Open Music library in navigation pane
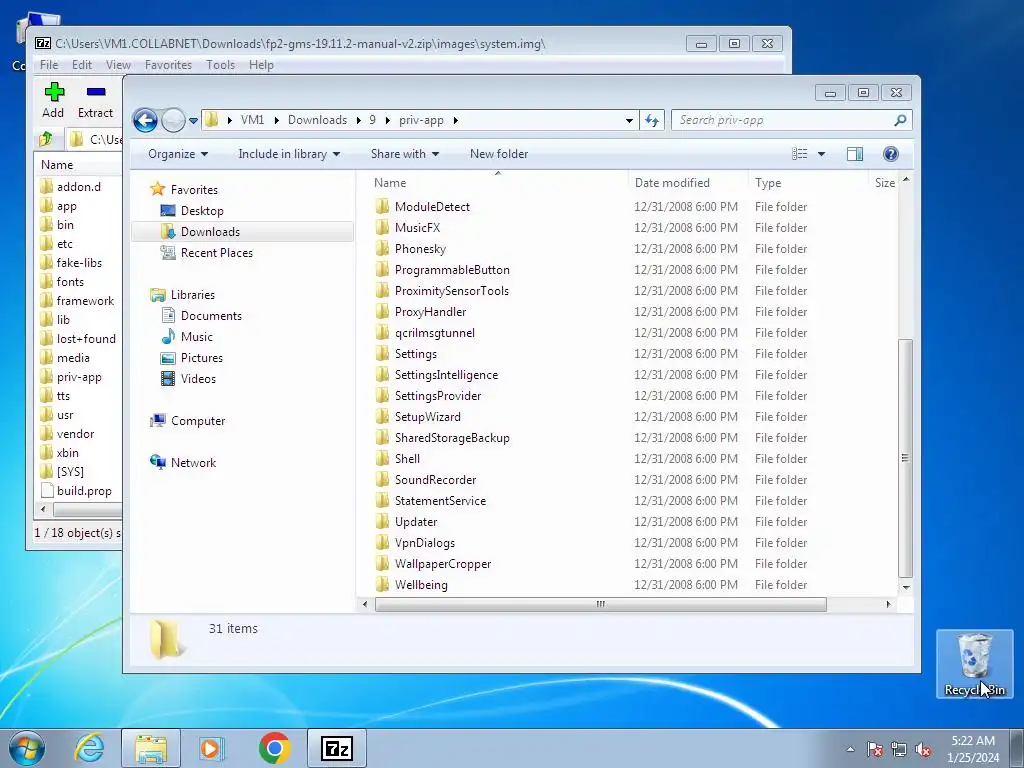This screenshot has width=1024, height=768. pyautogui.click(x=197, y=337)
